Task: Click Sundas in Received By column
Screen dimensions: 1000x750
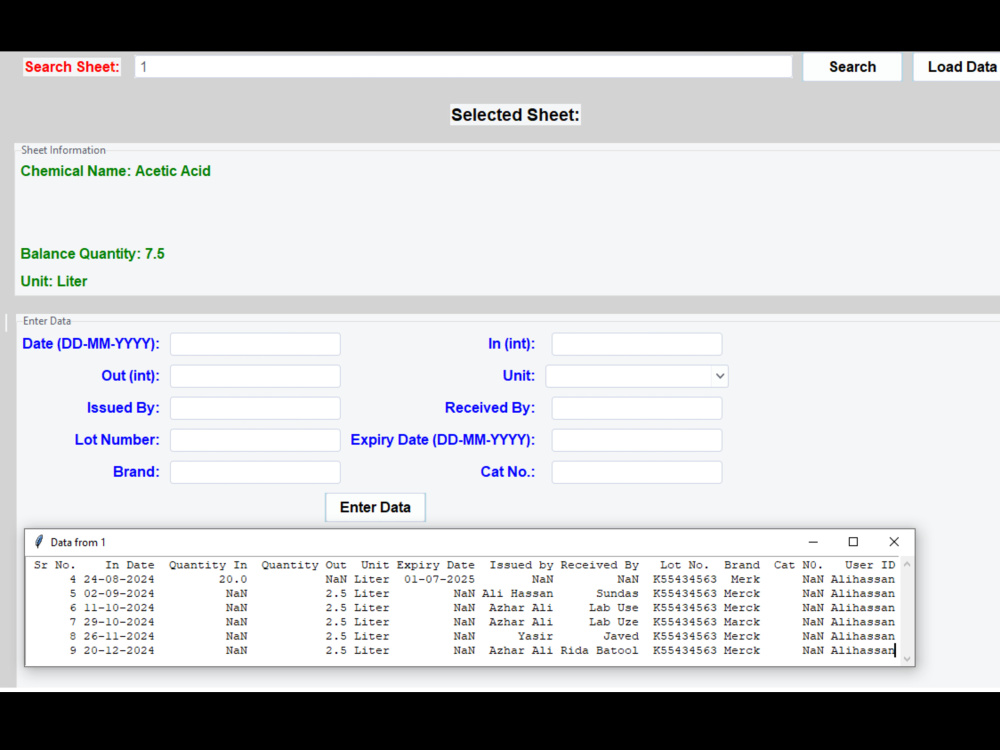Action: [x=617, y=594]
